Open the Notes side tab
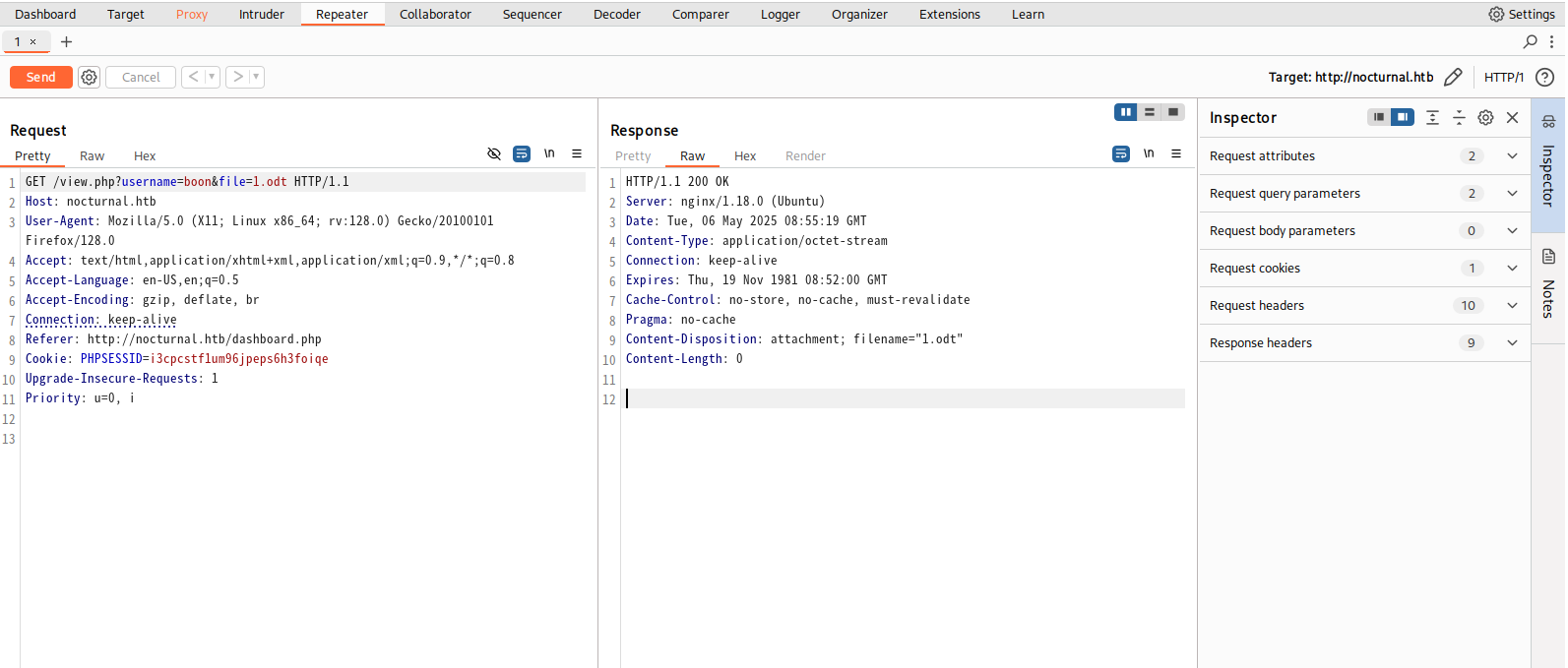The height and width of the screenshot is (668, 1568). 1548,288
